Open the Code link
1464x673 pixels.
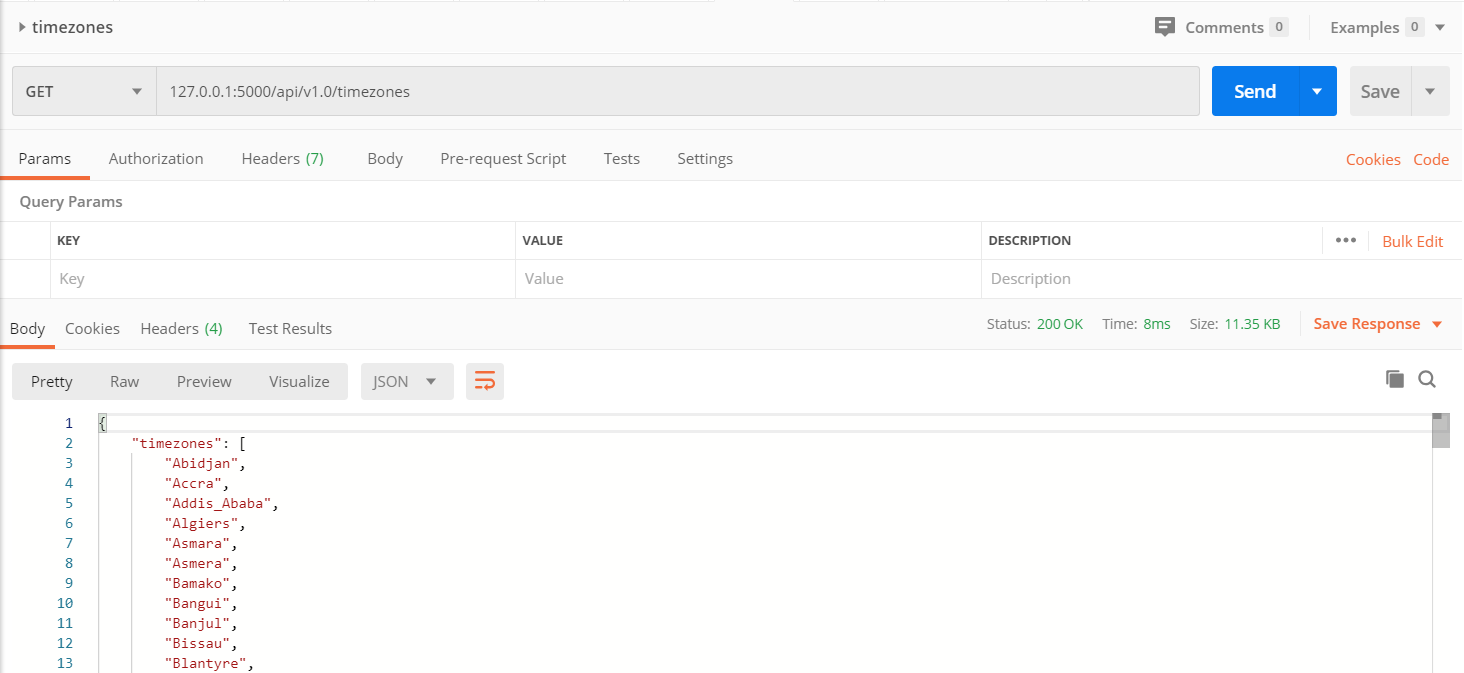click(1431, 159)
